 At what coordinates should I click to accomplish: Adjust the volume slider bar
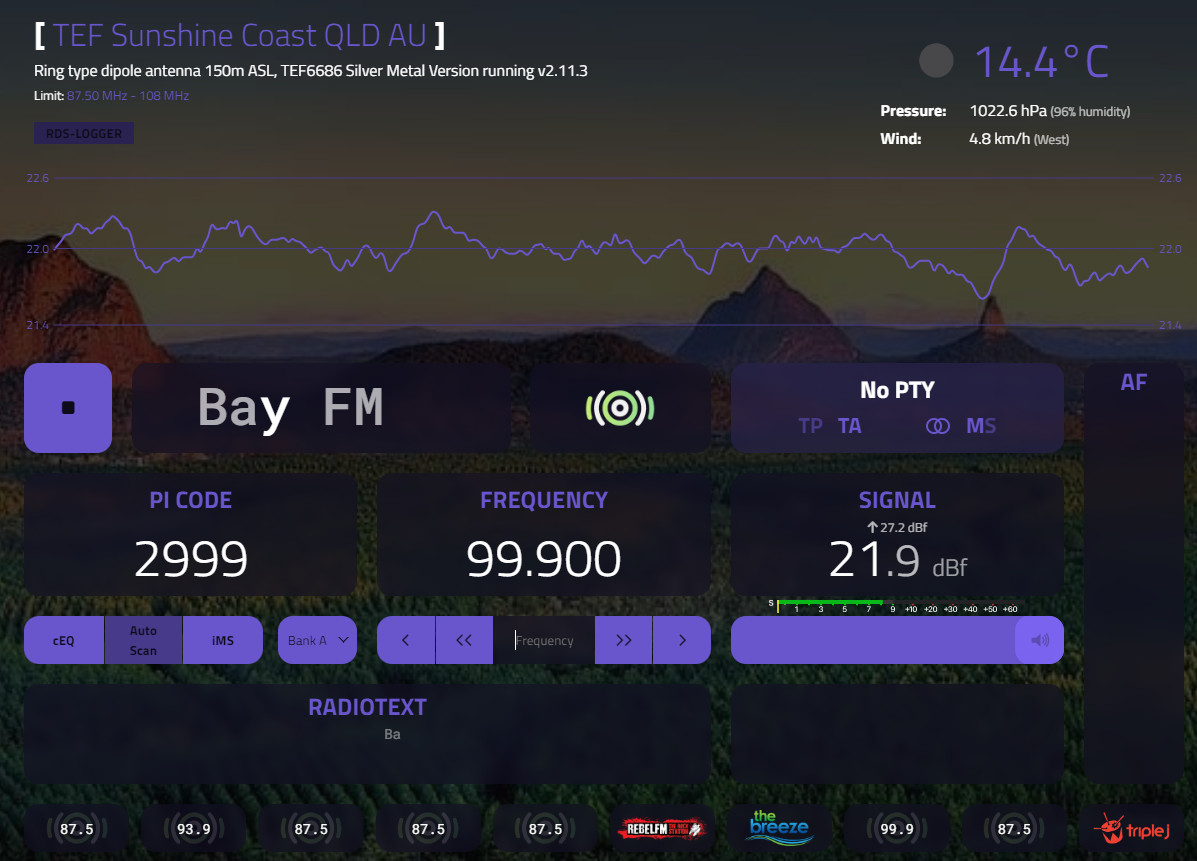[872, 640]
